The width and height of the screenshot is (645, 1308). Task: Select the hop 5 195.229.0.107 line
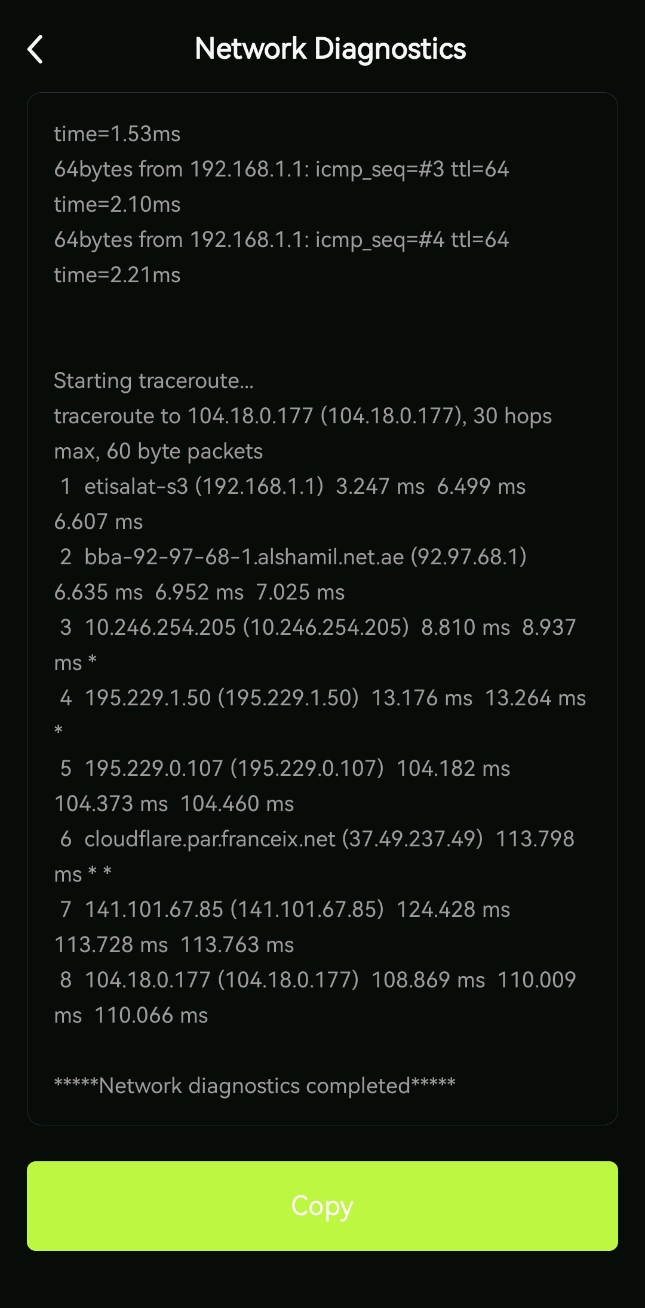tap(285, 786)
